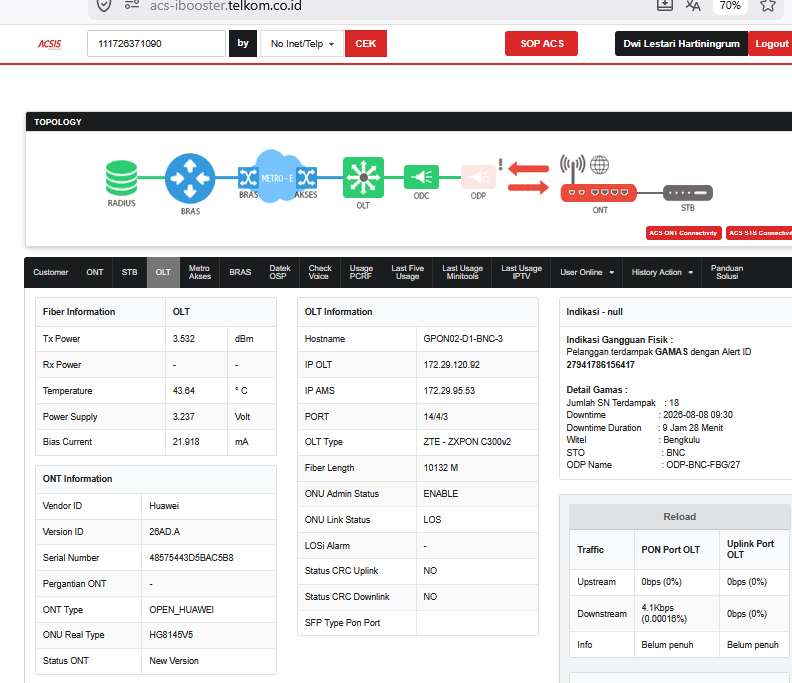The image size is (792, 683).
Task: Open Last Usage Minitools tab
Action: pyautogui.click(x=462, y=272)
